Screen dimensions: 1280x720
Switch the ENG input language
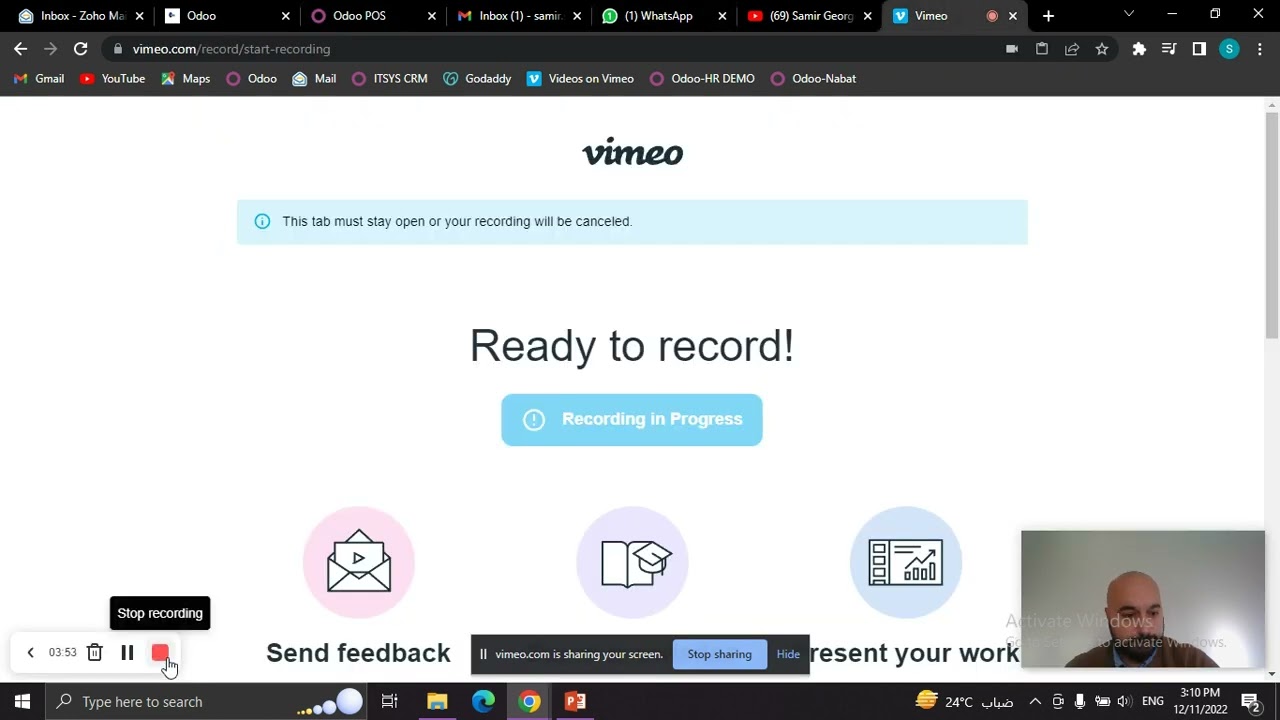pyautogui.click(x=1153, y=702)
